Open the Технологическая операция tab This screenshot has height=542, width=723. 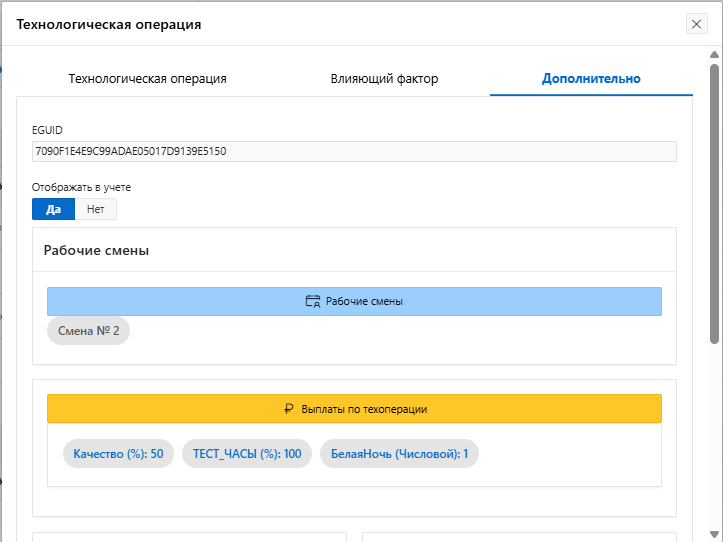click(147, 78)
